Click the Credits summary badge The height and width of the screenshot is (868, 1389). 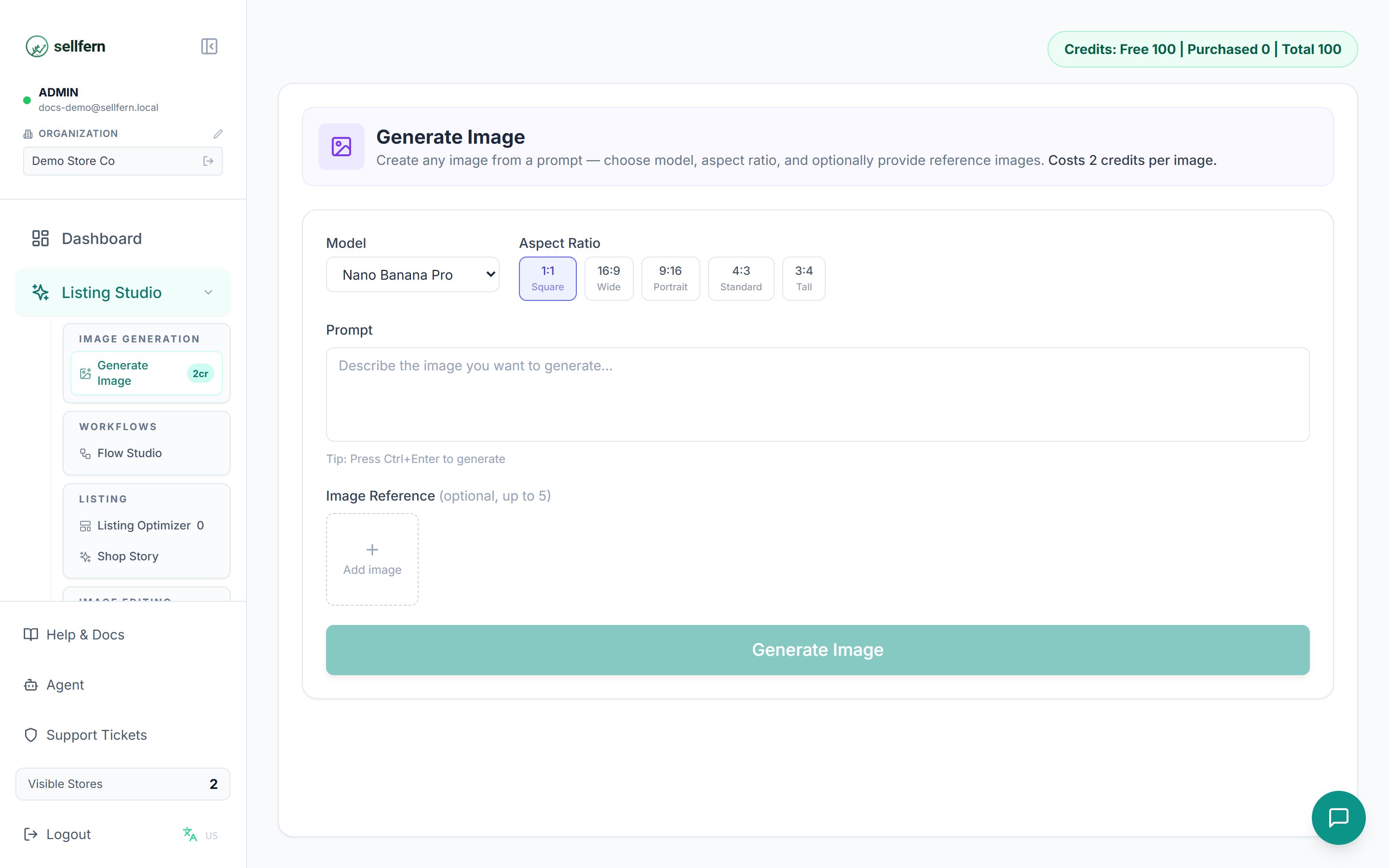point(1202,49)
